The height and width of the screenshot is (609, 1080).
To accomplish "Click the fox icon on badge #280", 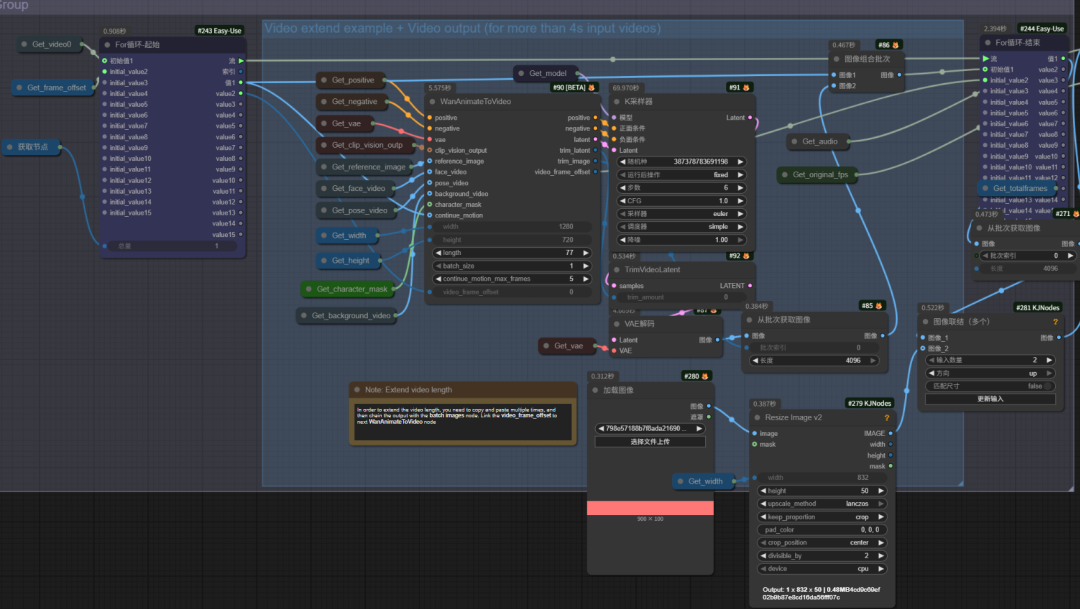I will click(x=705, y=376).
